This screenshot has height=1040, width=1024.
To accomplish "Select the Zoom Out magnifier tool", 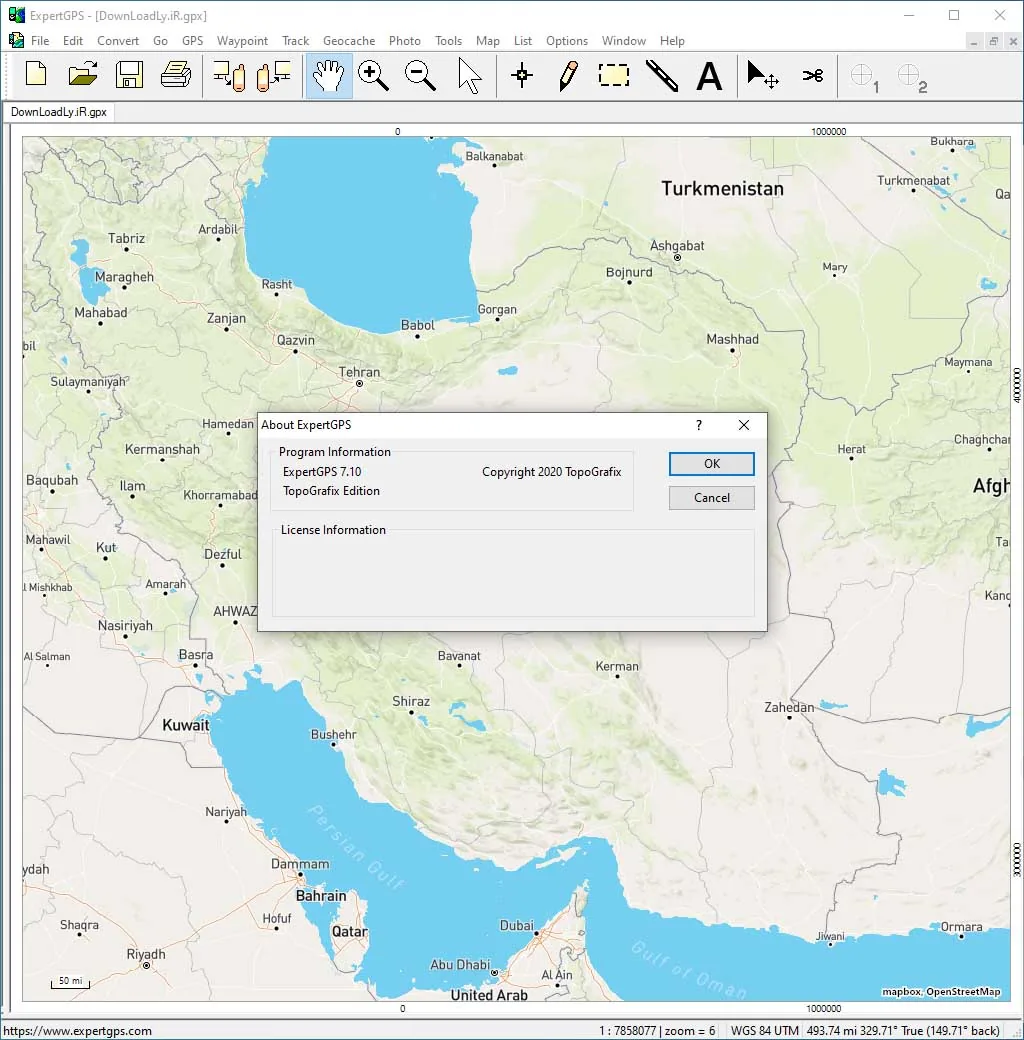I will click(x=420, y=75).
